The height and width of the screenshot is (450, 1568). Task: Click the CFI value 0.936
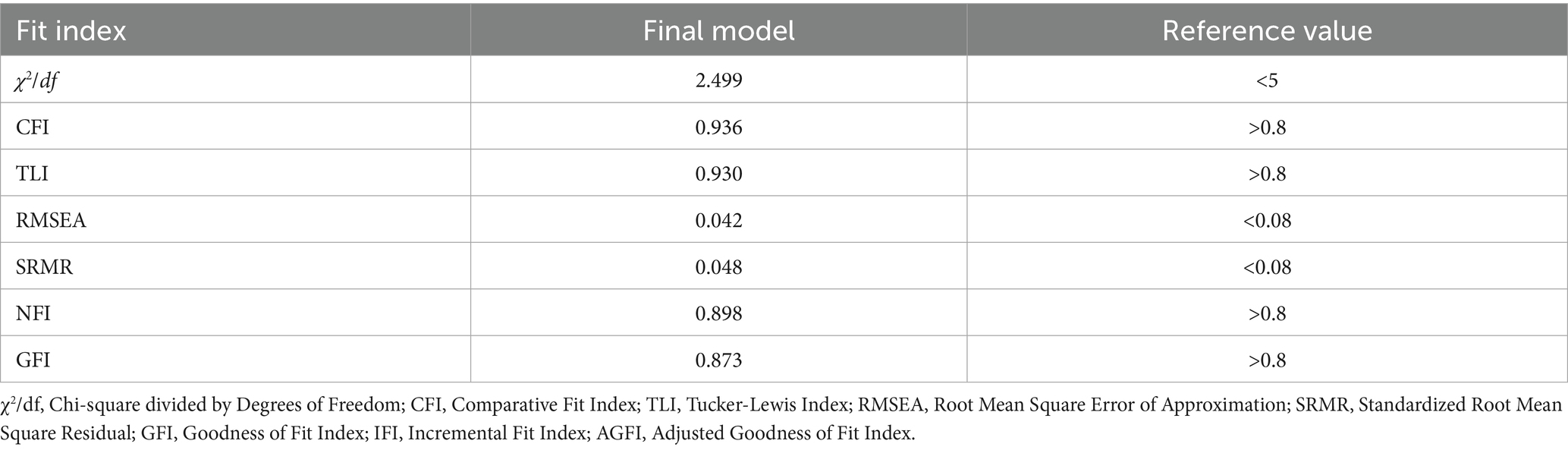(x=718, y=127)
